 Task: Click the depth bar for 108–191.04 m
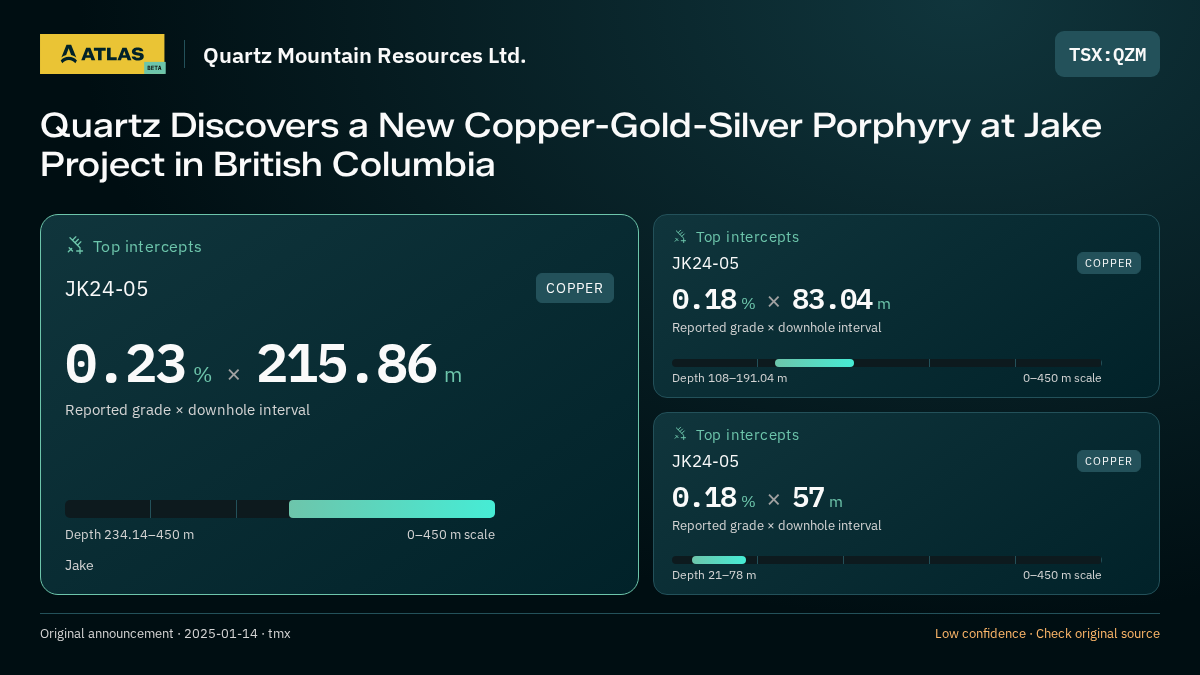point(887,363)
